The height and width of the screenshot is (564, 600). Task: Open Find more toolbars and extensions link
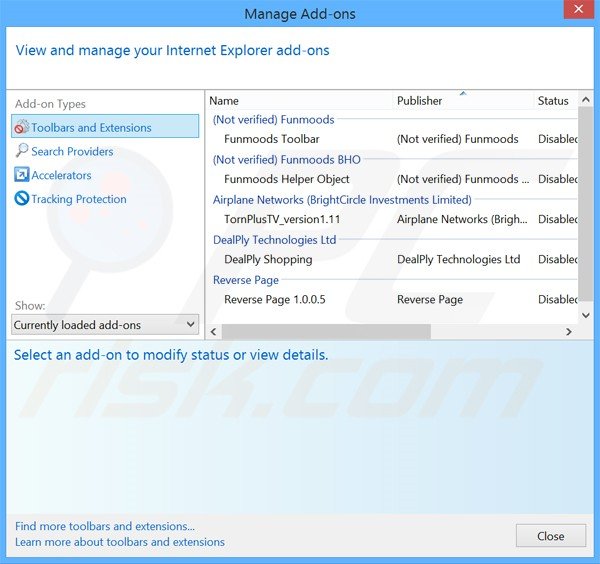click(x=105, y=527)
